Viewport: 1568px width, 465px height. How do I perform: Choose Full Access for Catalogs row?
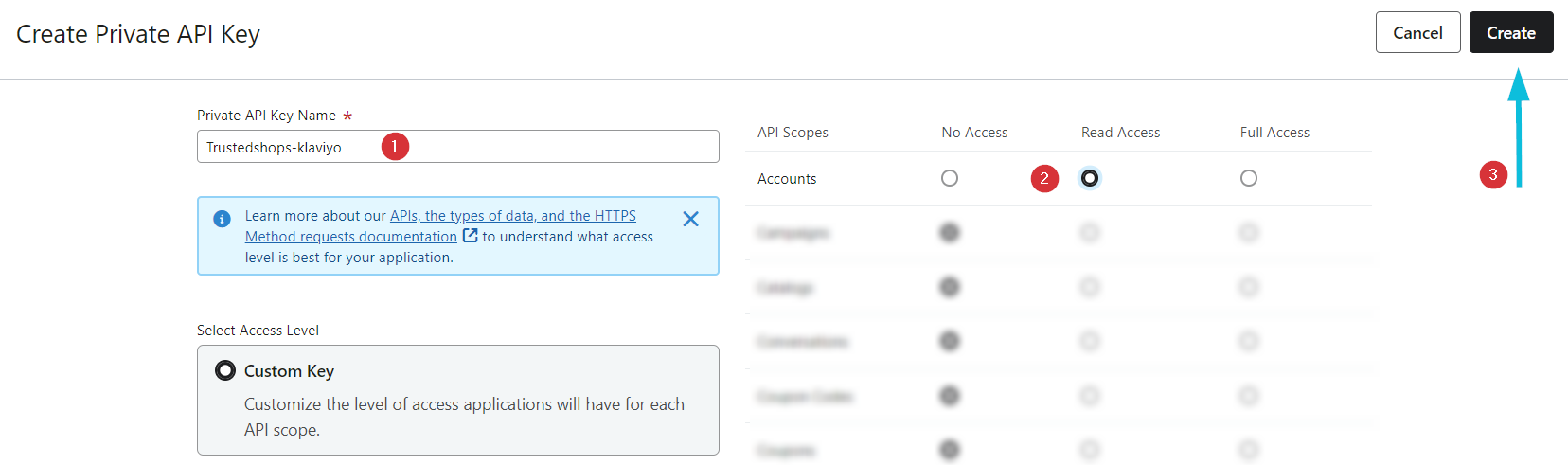[1249, 287]
